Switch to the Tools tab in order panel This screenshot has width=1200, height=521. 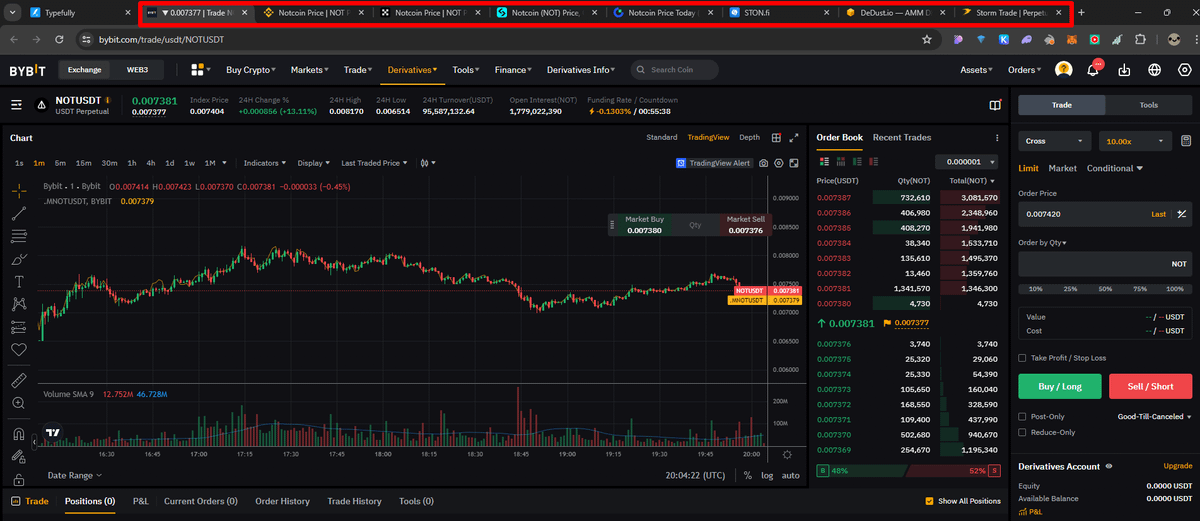point(1149,105)
